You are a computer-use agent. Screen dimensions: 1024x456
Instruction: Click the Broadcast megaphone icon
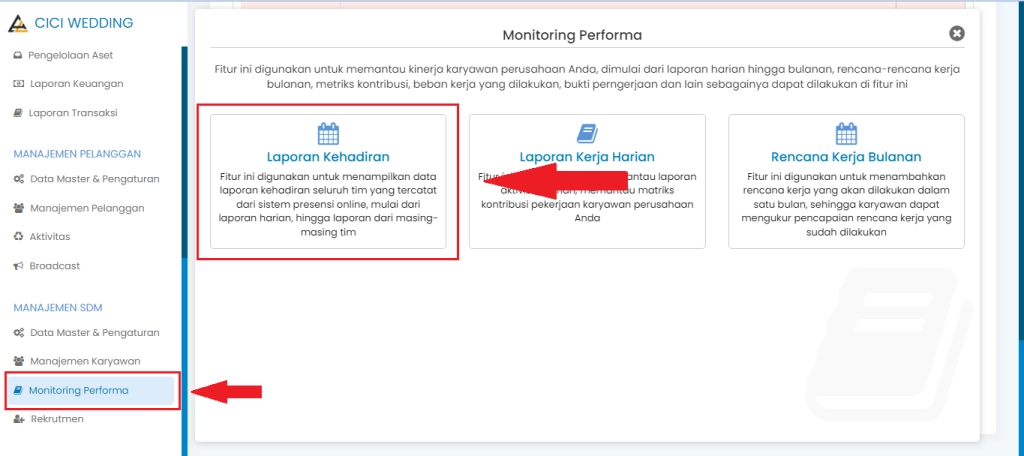pyautogui.click(x=18, y=266)
